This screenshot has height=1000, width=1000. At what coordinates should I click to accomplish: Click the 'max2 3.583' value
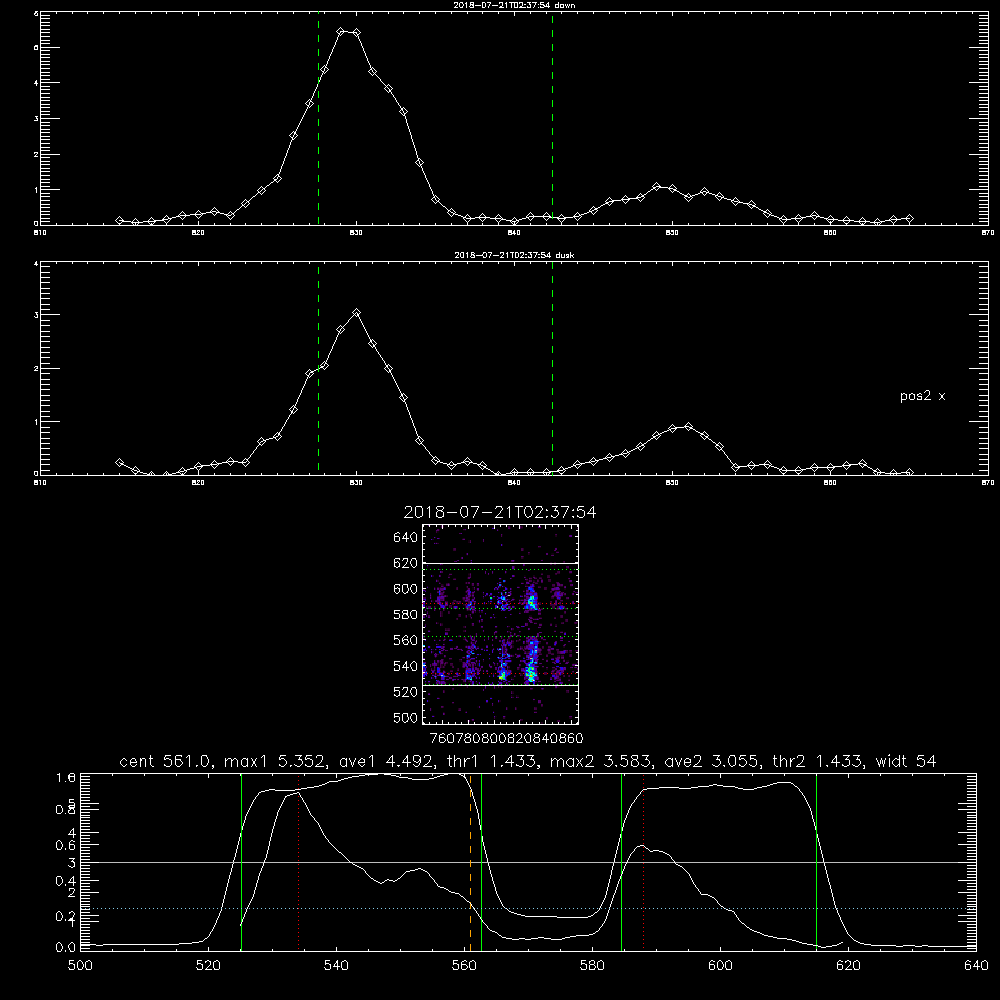(x=600, y=761)
